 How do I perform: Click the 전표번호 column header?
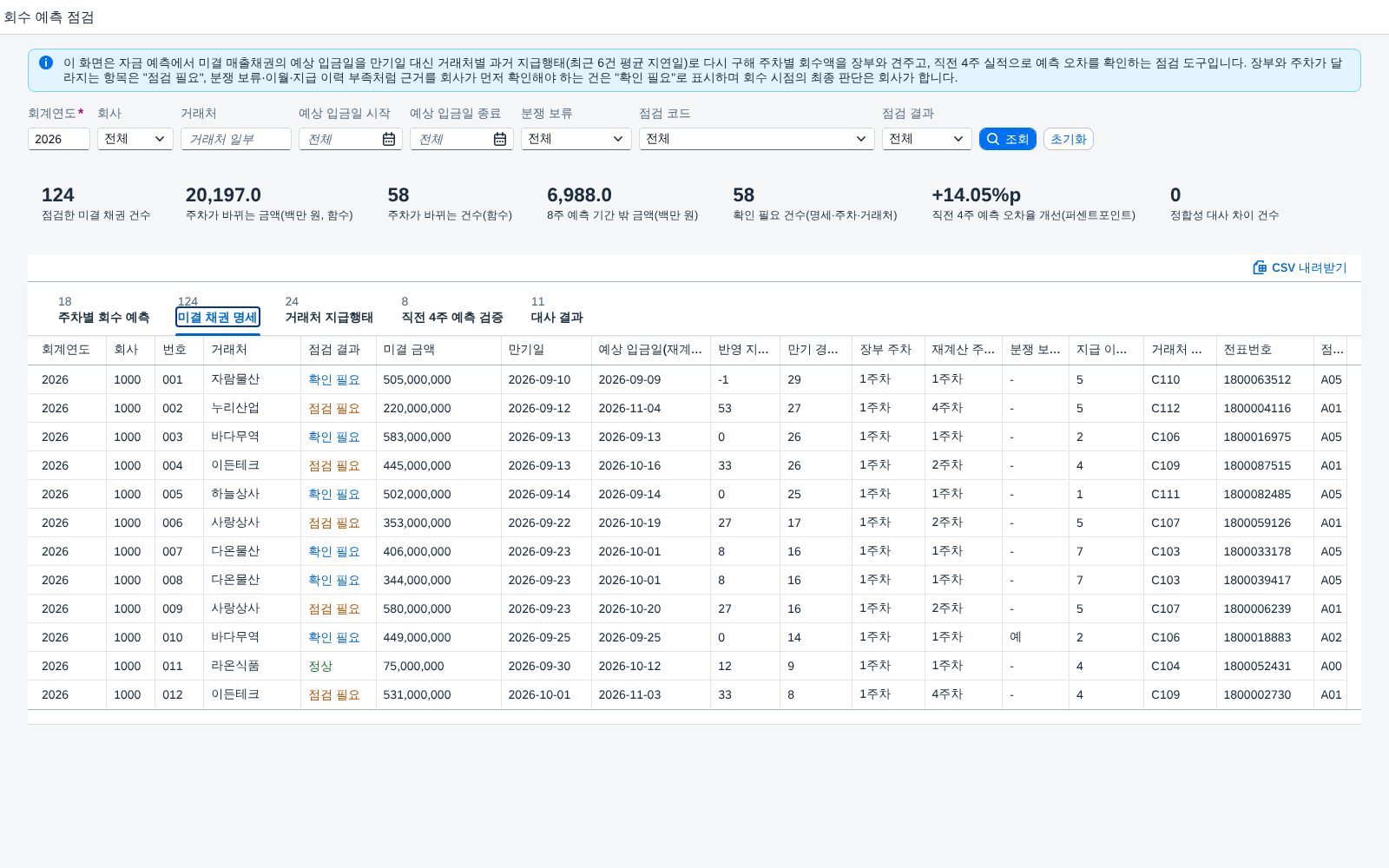pyautogui.click(x=1265, y=350)
